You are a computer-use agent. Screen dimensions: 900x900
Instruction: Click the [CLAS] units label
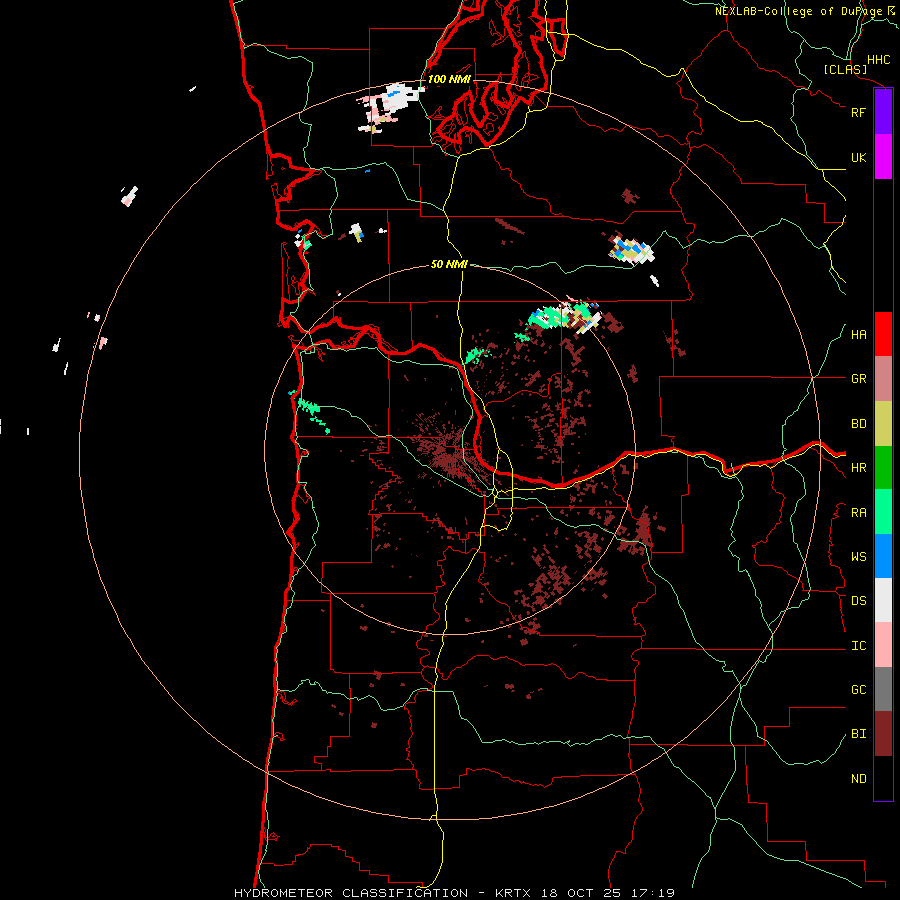pyautogui.click(x=845, y=69)
